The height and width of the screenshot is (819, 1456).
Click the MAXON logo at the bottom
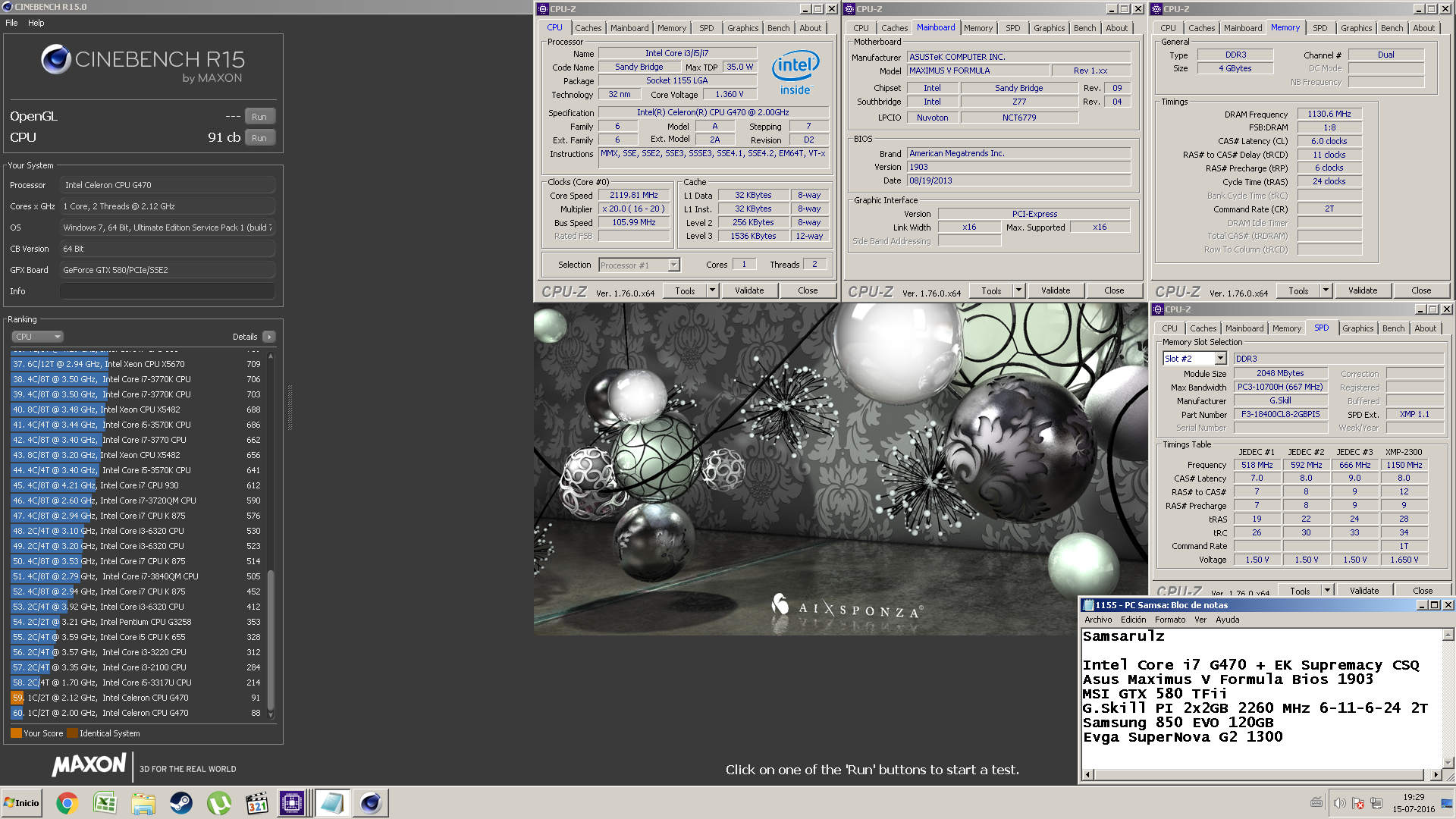click(x=89, y=764)
